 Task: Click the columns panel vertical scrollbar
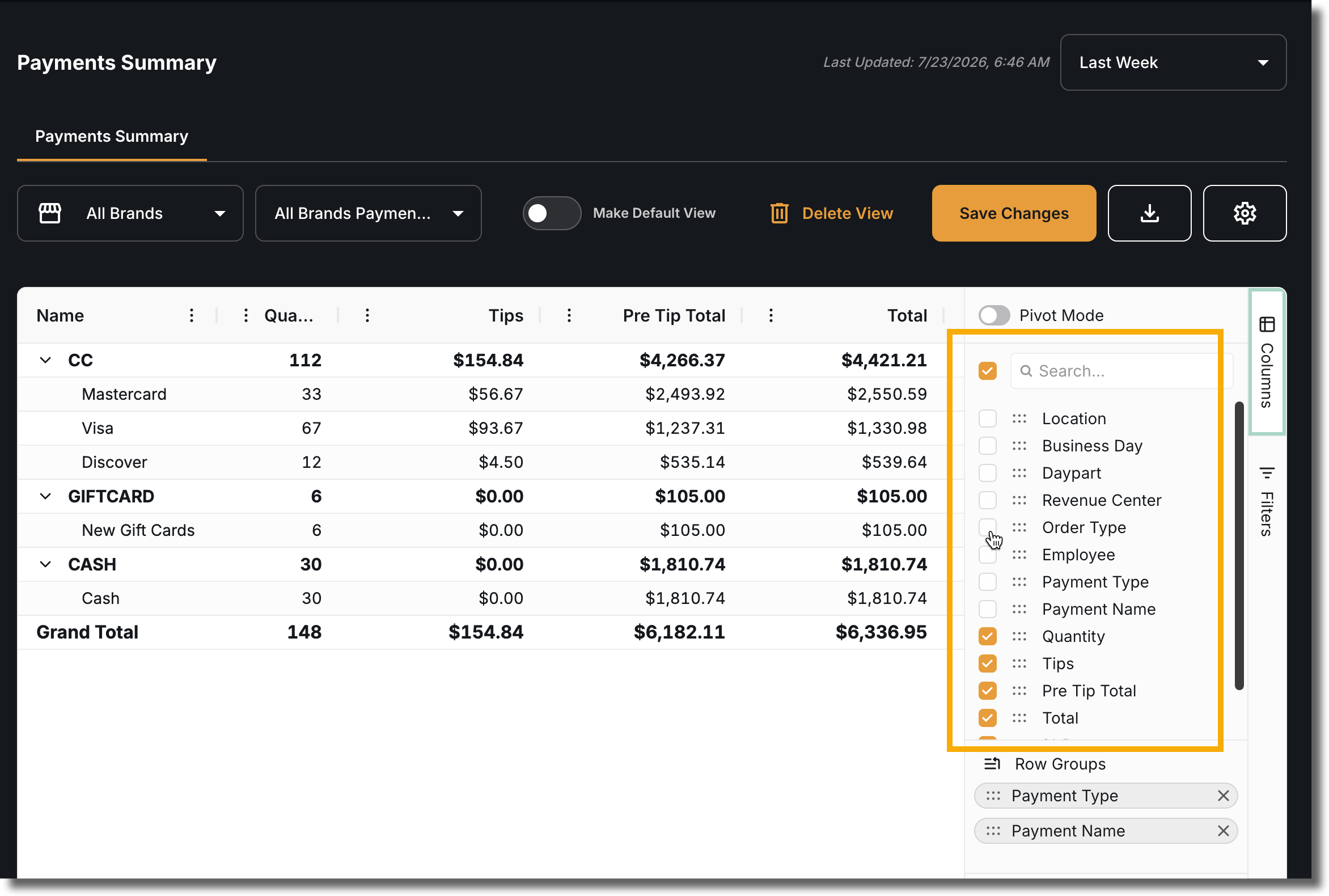click(1239, 546)
